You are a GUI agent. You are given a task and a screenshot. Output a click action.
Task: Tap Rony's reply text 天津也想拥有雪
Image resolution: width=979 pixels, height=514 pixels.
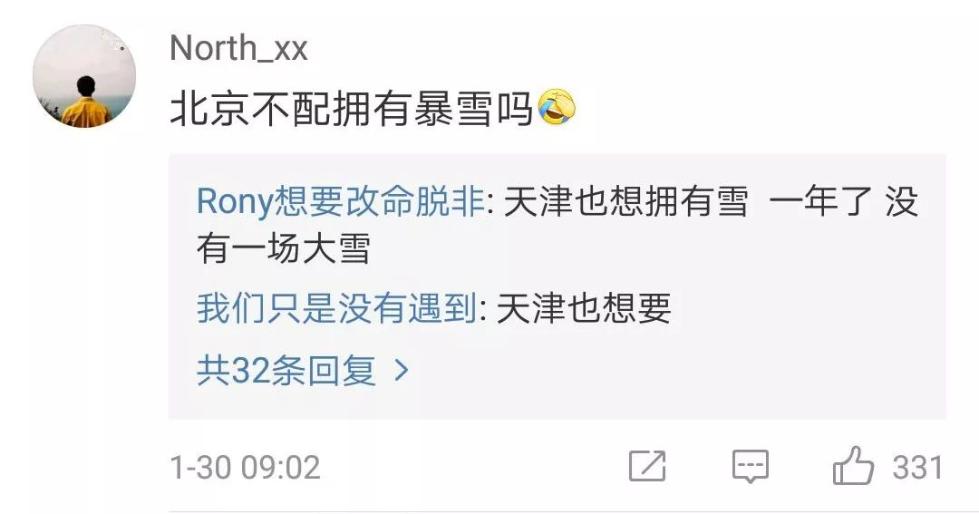pyautogui.click(x=626, y=202)
